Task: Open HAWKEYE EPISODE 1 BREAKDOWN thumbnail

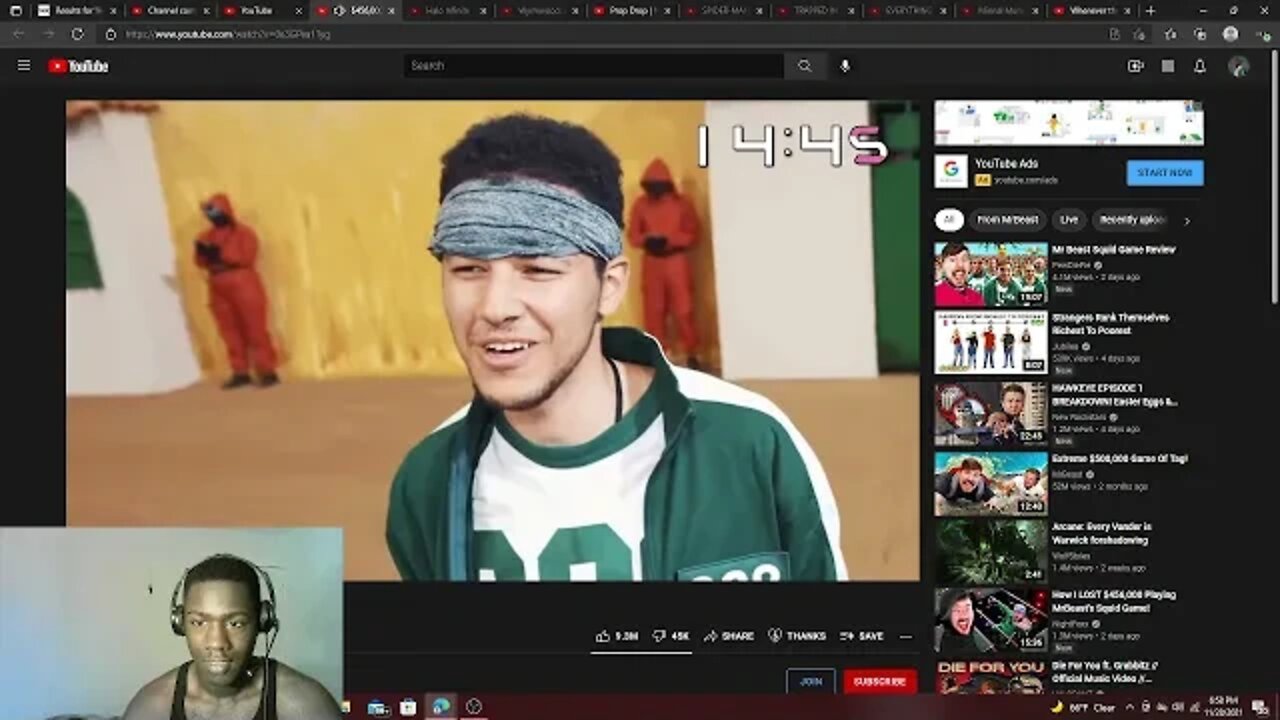Action: (991, 413)
